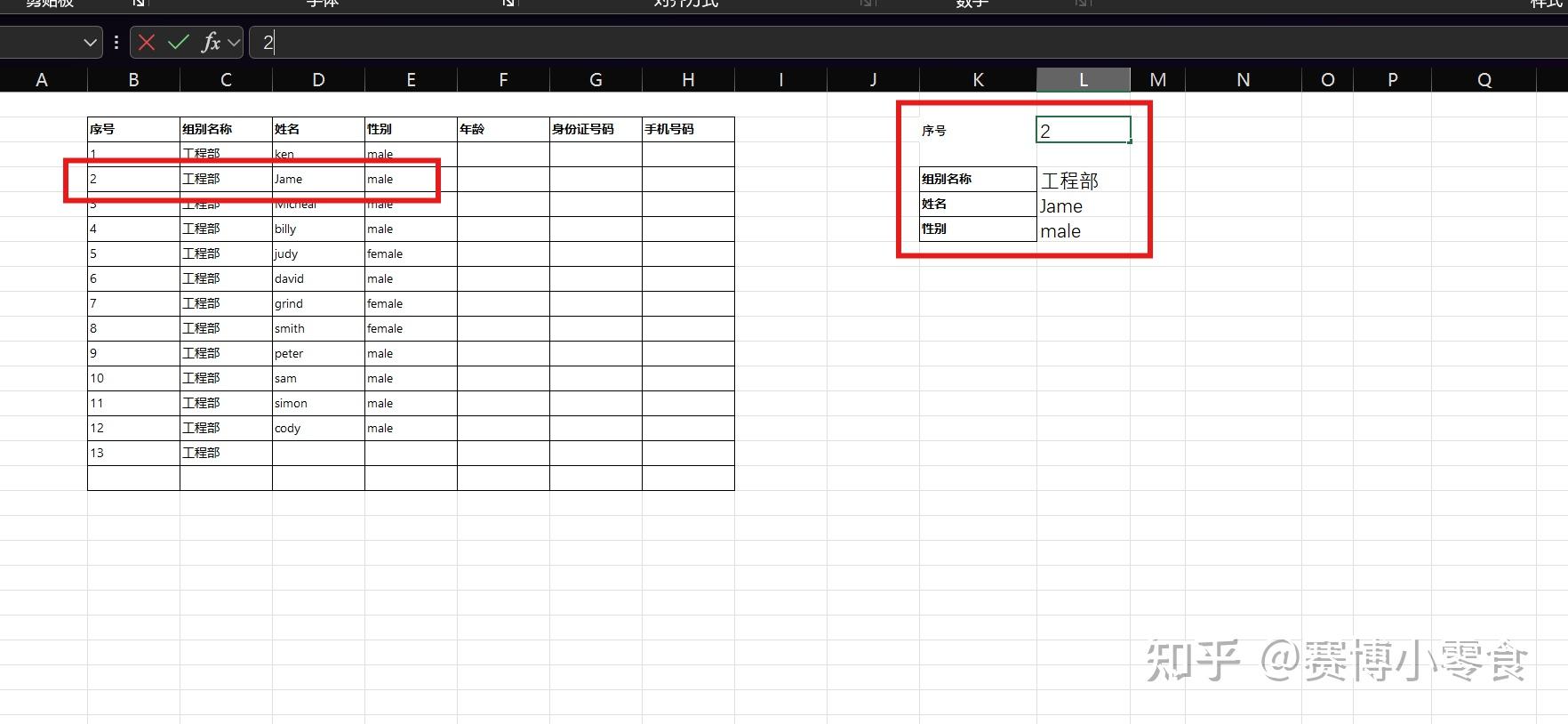The height and width of the screenshot is (724, 1568).
Task: Click the 性别 header in column E
Action: point(411,129)
